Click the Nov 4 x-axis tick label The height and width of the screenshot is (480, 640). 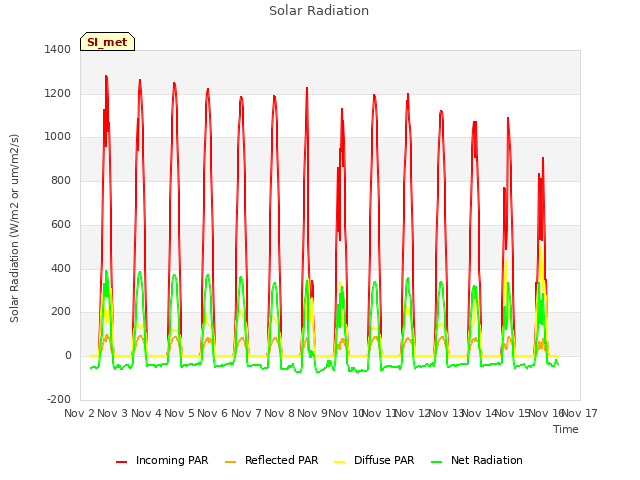tap(147, 413)
